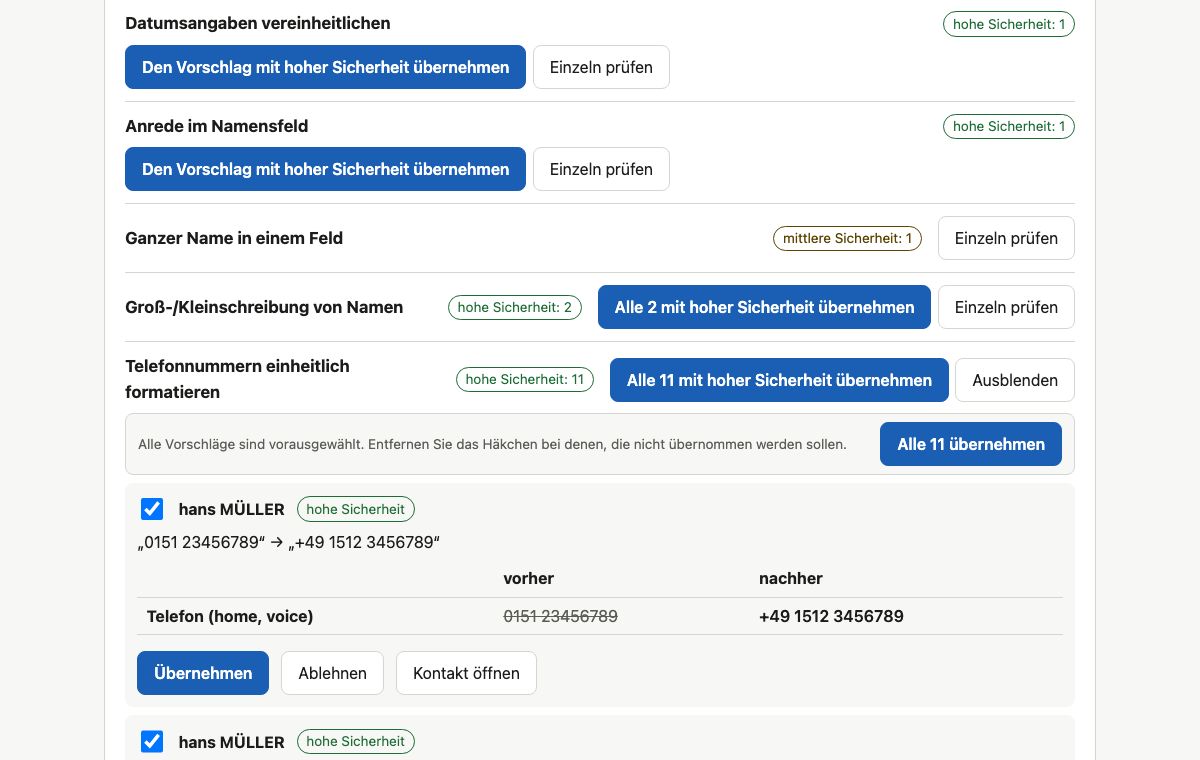Click the bottom hans MÜLLER contact name

232,742
